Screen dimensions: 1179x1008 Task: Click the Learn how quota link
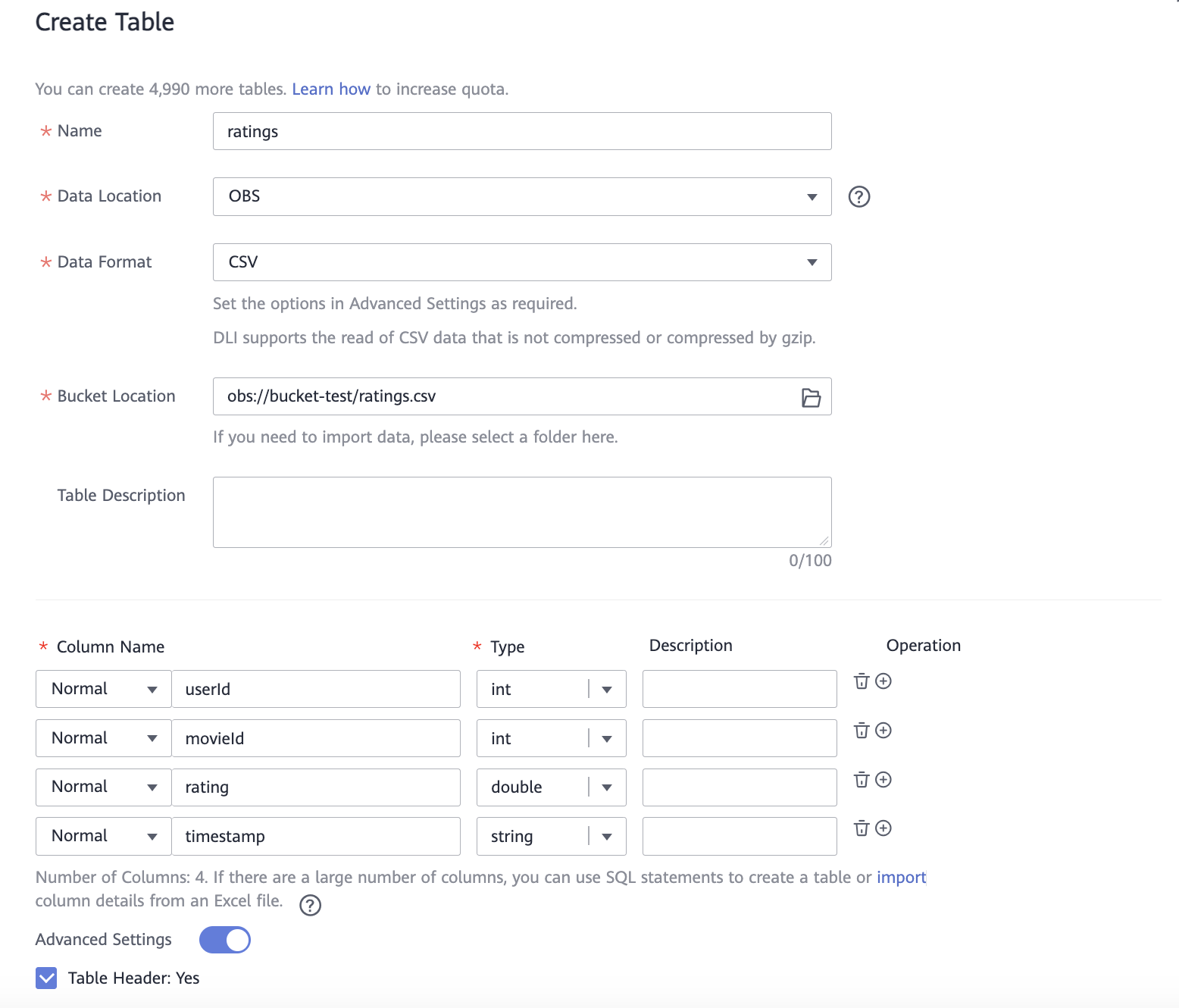pos(331,89)
